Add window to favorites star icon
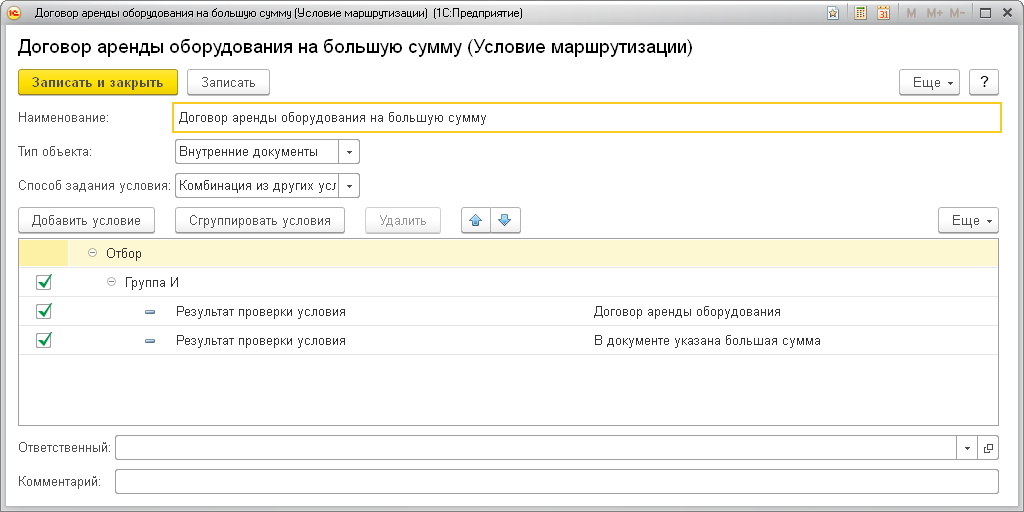 (833, 13)
